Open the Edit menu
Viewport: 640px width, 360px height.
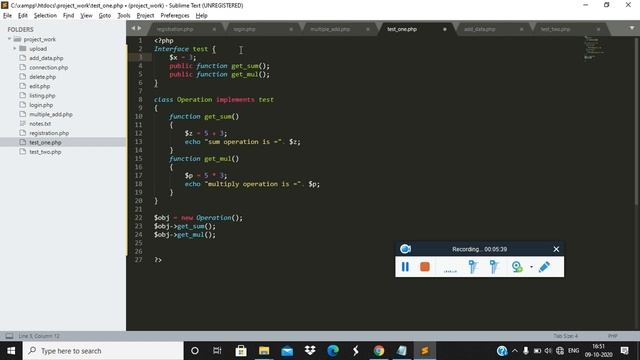tap(22, 16)
